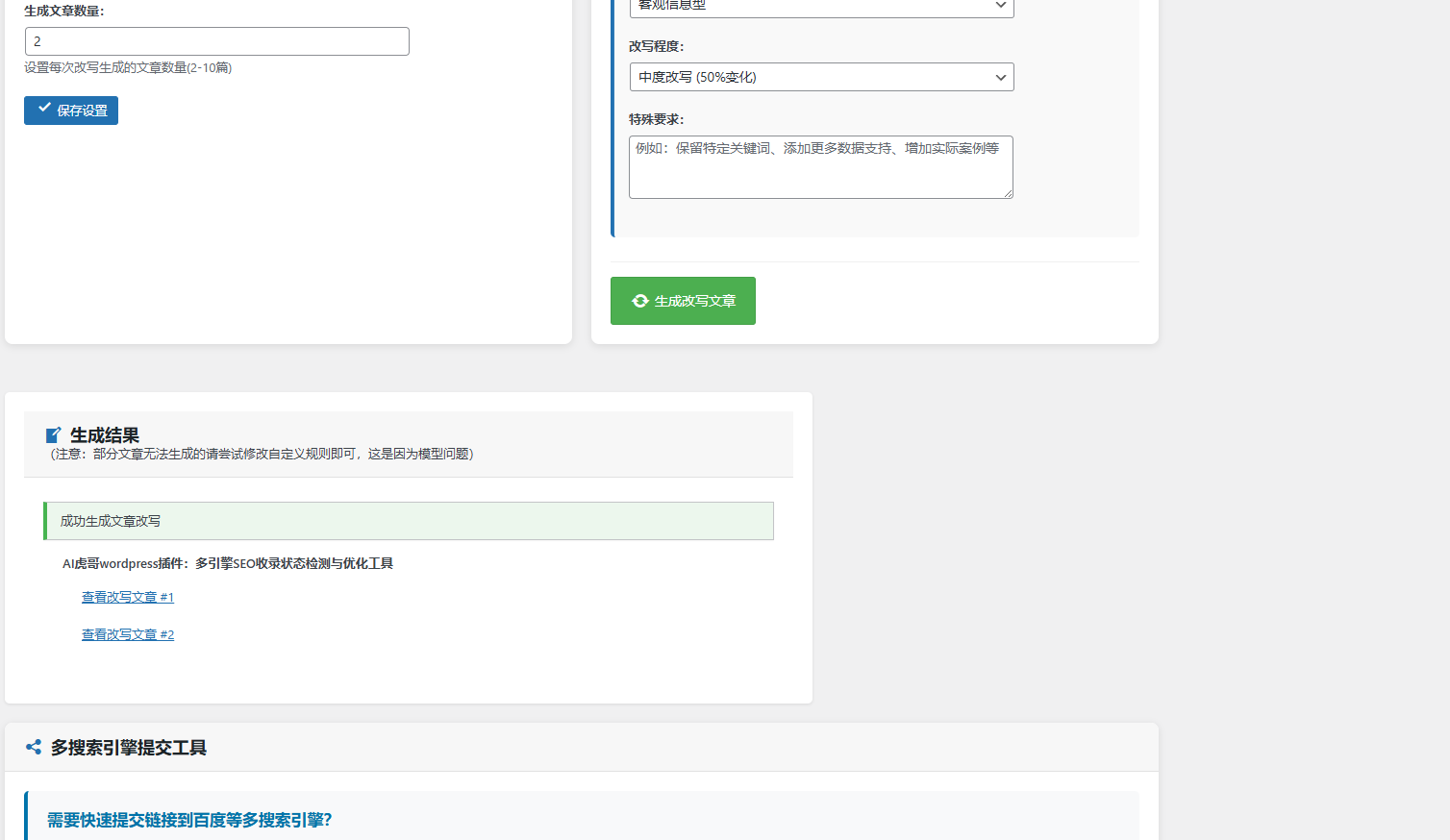Click the share icon beside 多搜索引擎提交工具
Screen dimensions: 1450x840
(x=34, y=747)
